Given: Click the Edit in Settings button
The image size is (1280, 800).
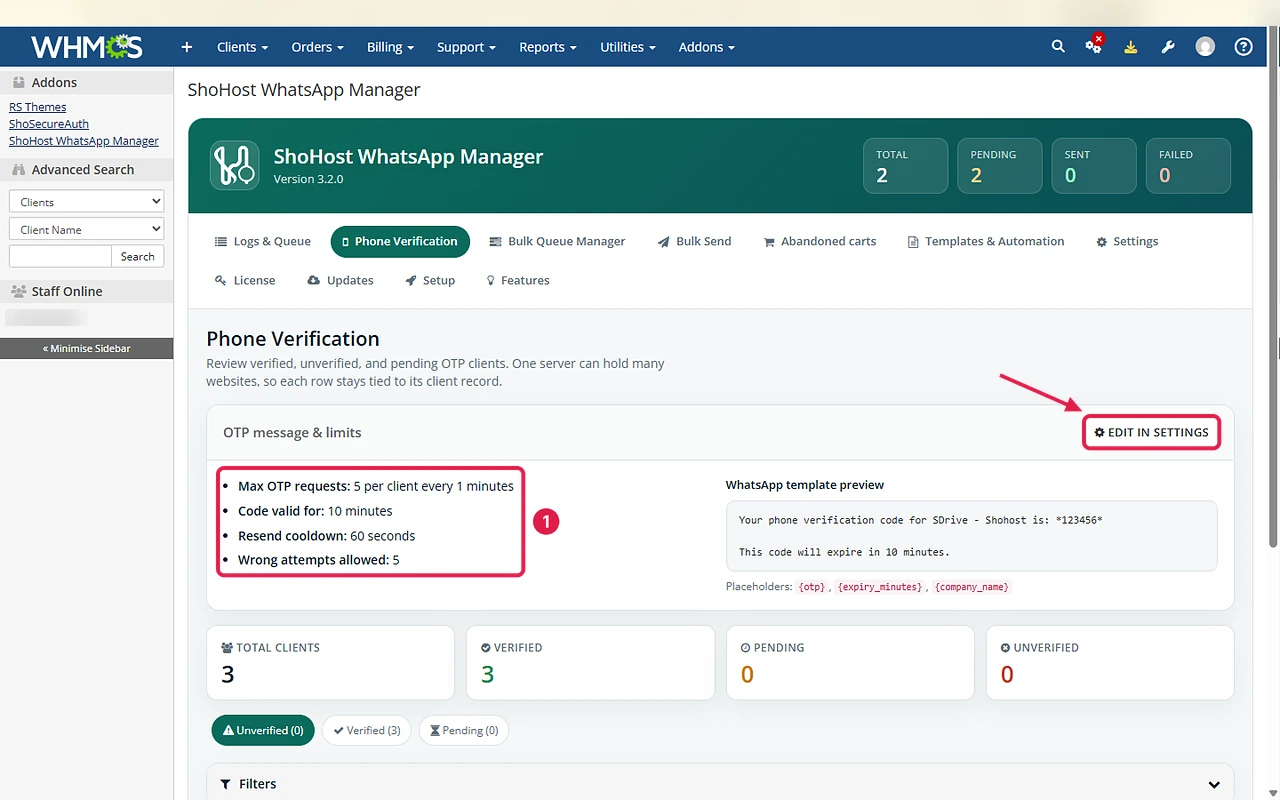Looking at the screenshot, I should [x=1152, y=432].
